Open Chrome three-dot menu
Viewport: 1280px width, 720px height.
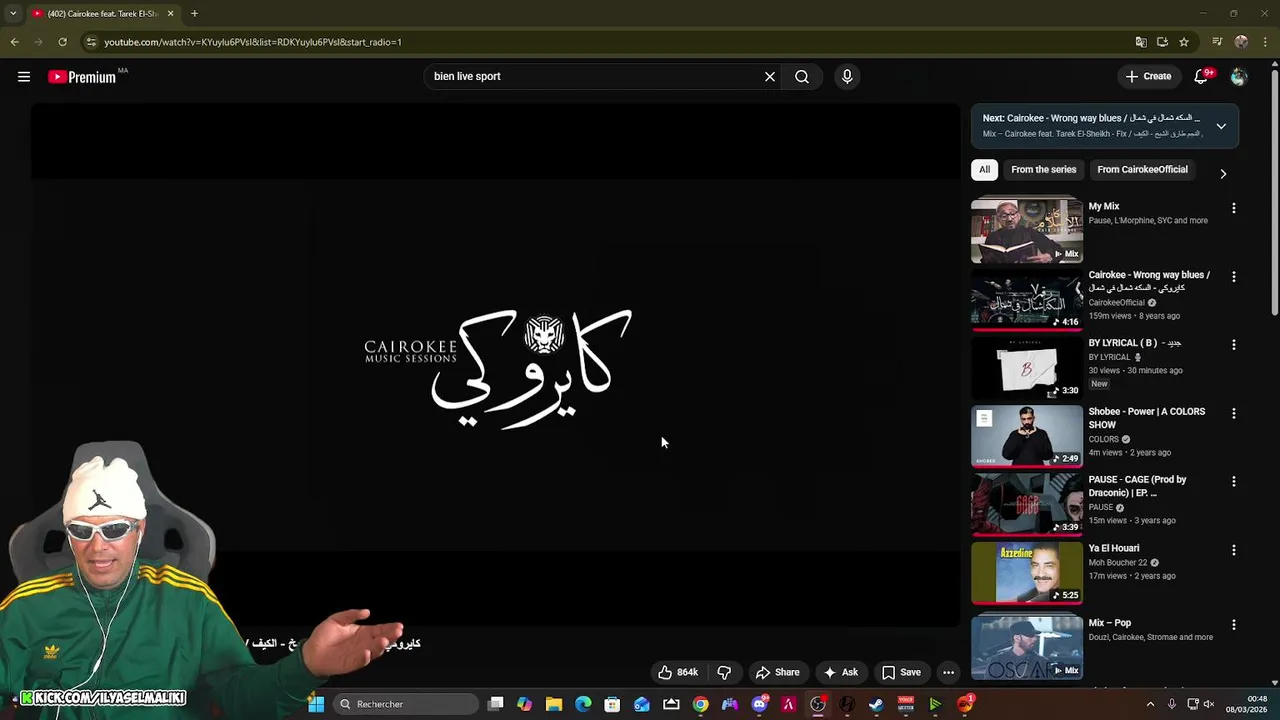click(x=1265, y=42)
